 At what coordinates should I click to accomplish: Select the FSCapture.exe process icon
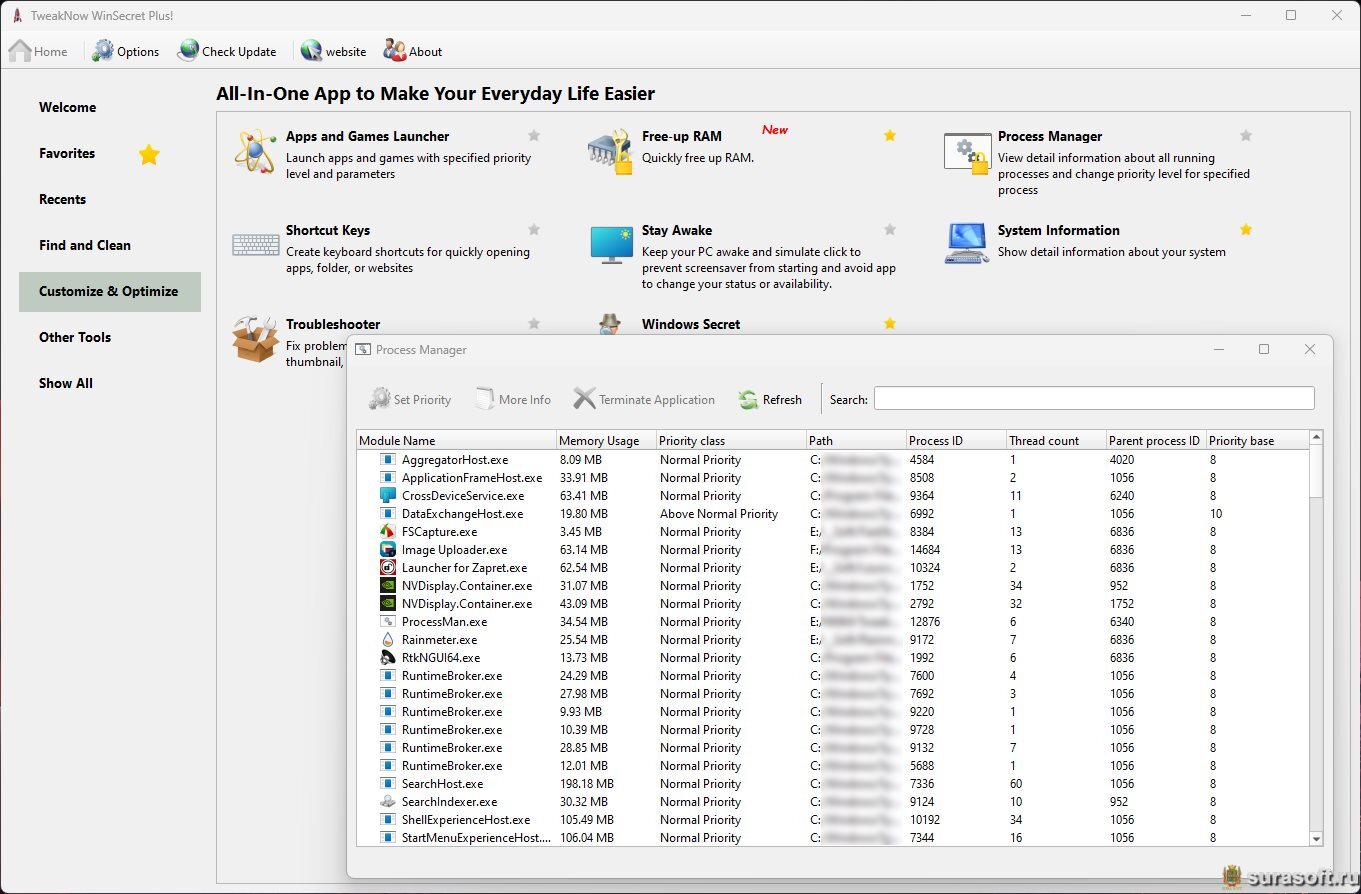coord(388,532)
